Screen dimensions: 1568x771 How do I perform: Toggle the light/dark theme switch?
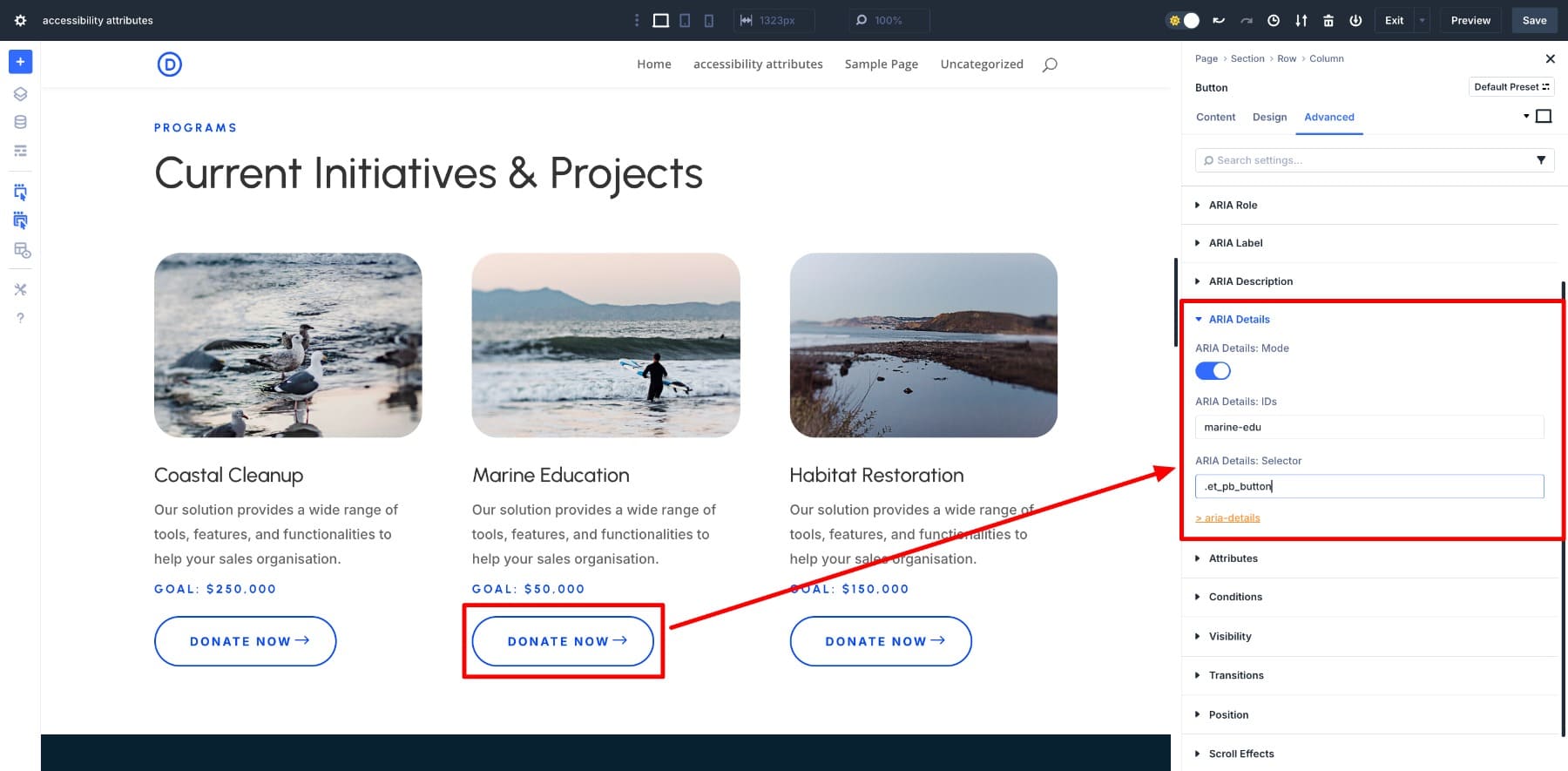point(1183,20)
